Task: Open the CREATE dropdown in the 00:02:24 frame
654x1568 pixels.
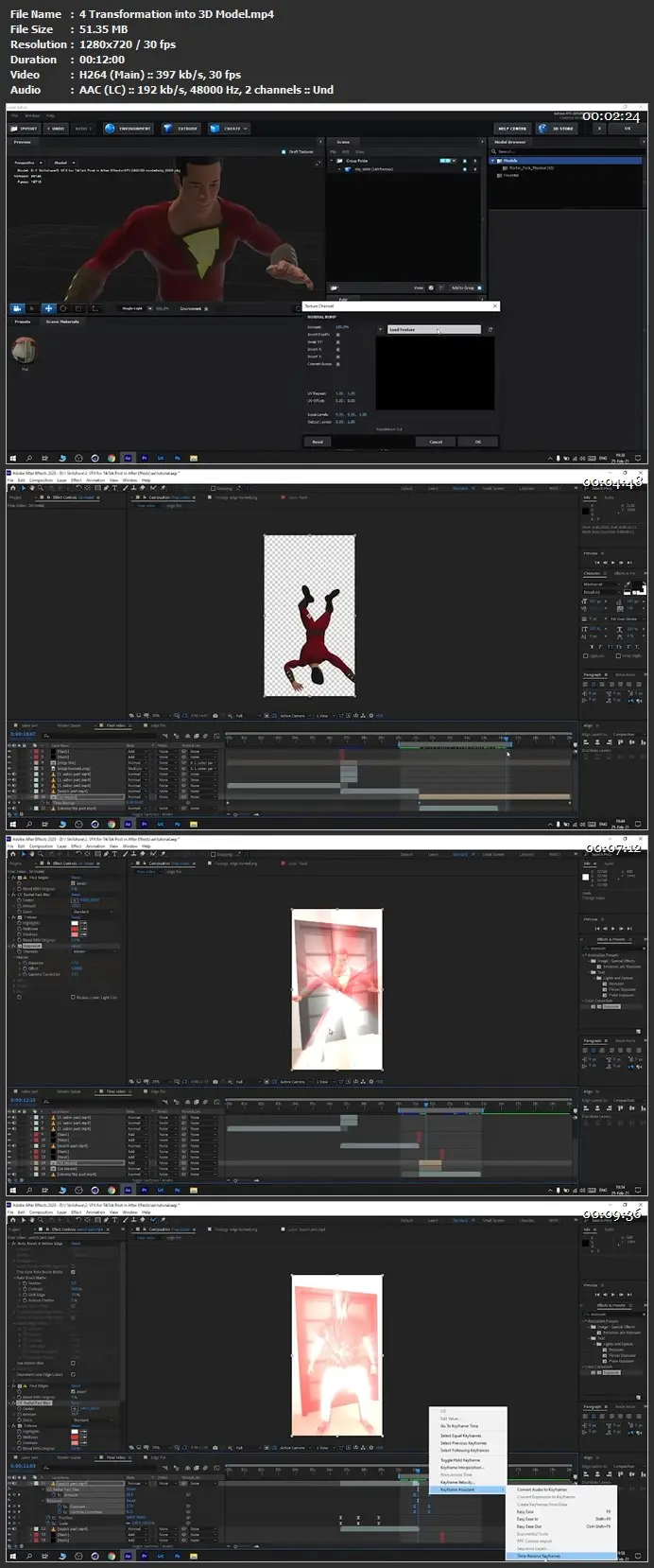Action: point(228,129)
